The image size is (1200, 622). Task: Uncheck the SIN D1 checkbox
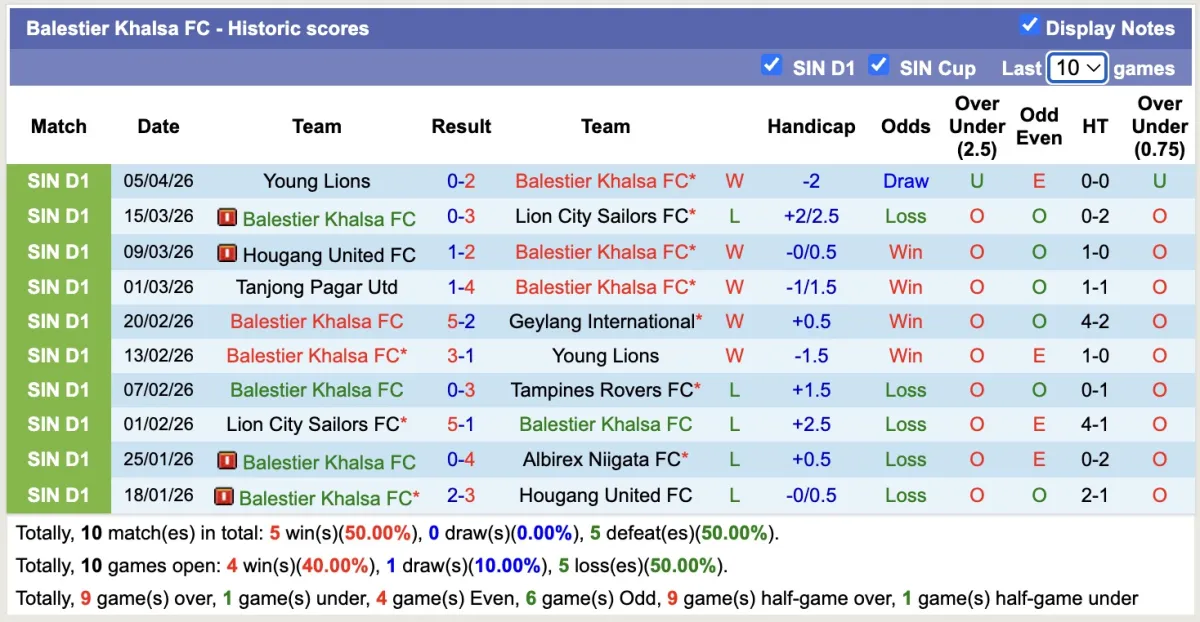click(x=771, y=65)
